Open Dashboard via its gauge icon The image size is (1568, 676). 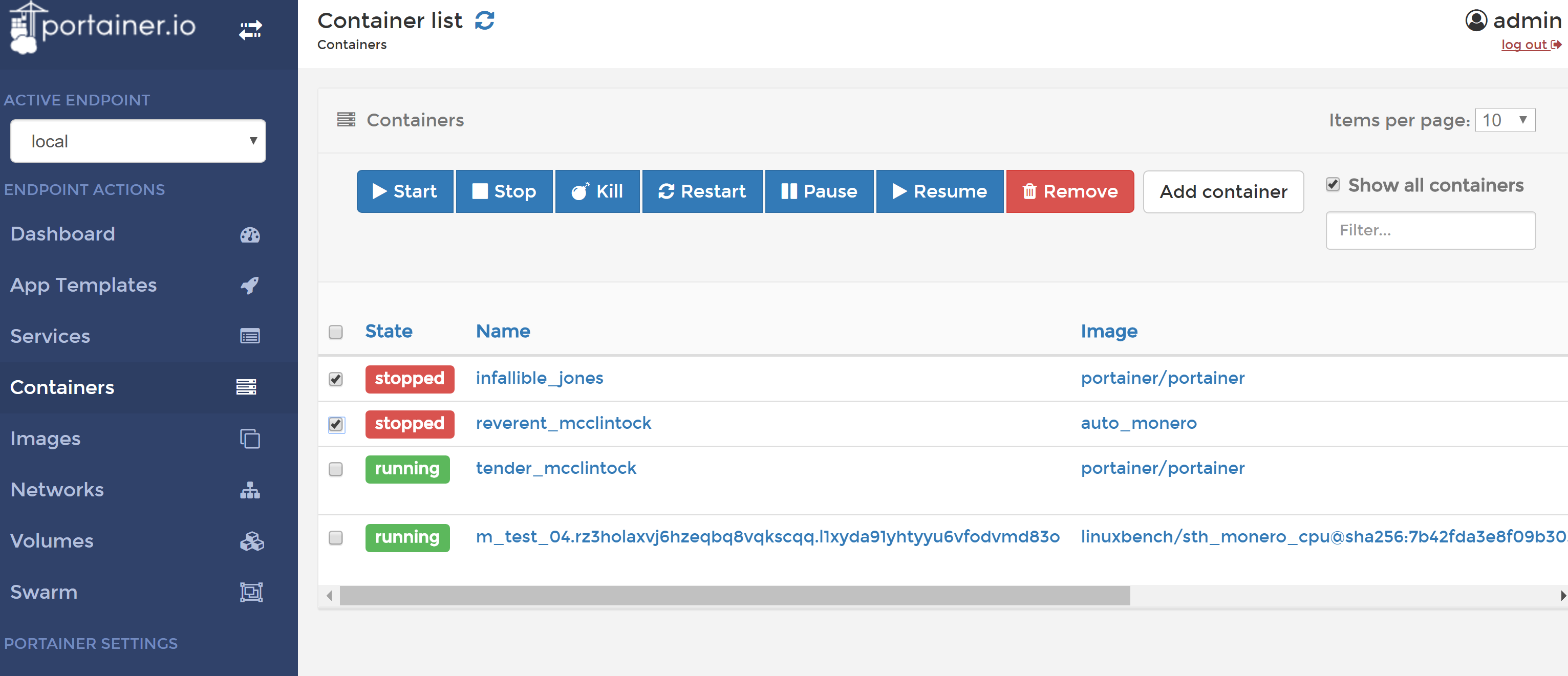click(x=250, y=235)
